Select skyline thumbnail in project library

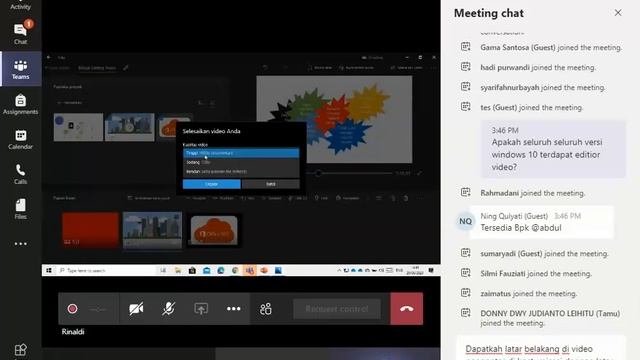pos(130,127)
